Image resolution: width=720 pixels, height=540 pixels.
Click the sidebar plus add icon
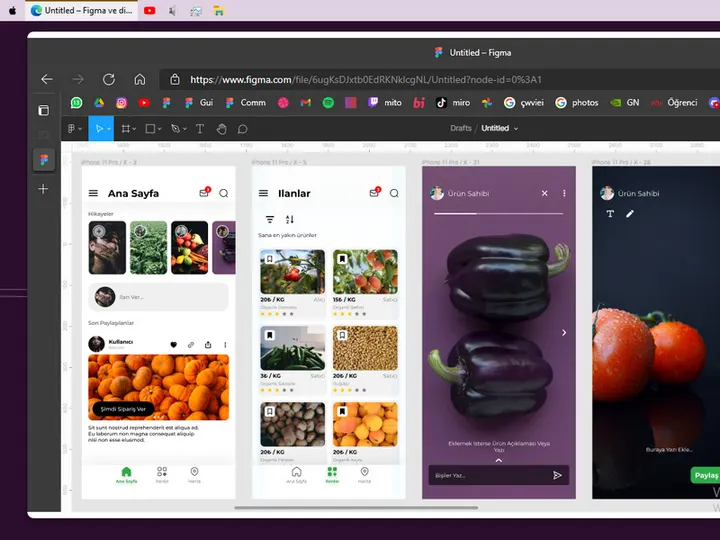click(x=43, y=189)
